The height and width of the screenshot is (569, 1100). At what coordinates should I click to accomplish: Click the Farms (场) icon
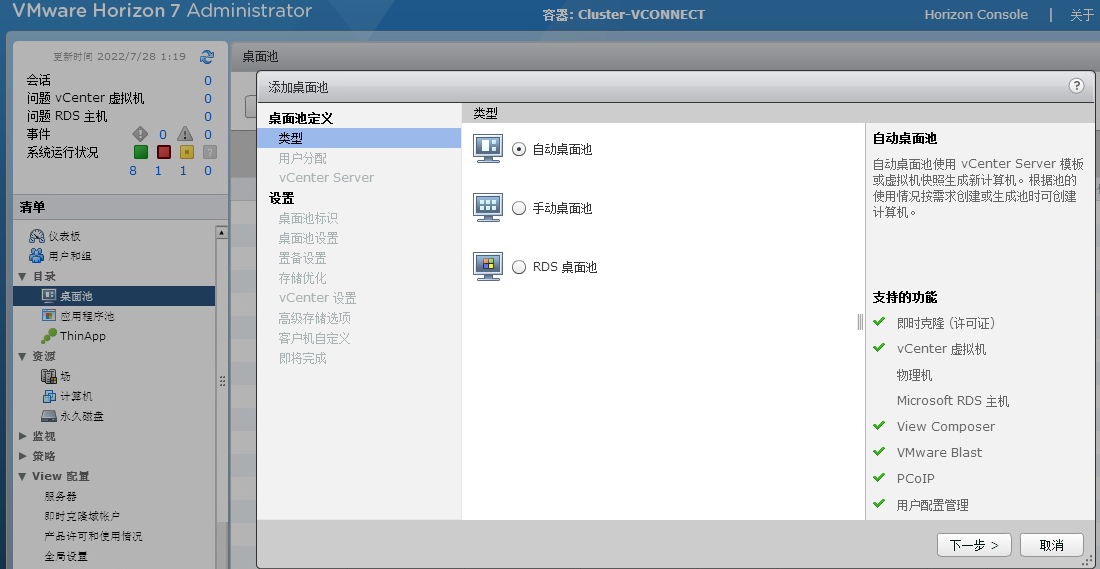[x=48, y=376]
